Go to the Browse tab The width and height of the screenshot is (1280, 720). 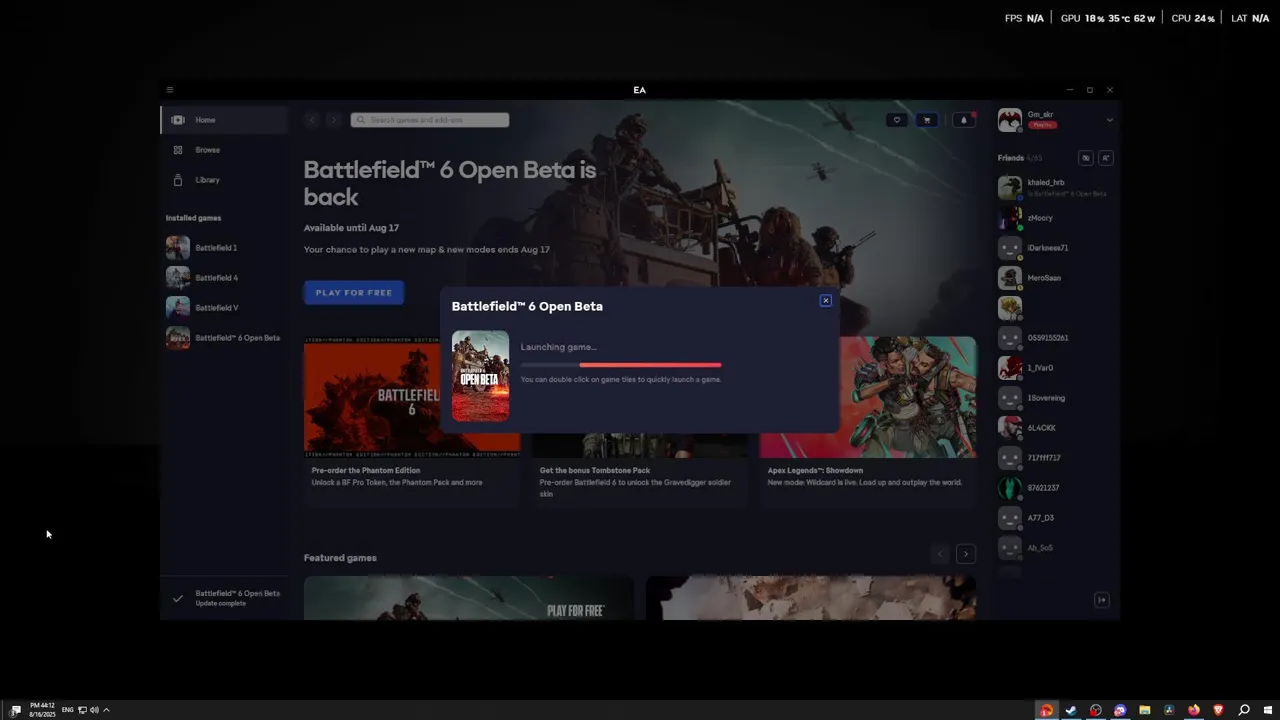pyautogui.click(x=225, y=150)
